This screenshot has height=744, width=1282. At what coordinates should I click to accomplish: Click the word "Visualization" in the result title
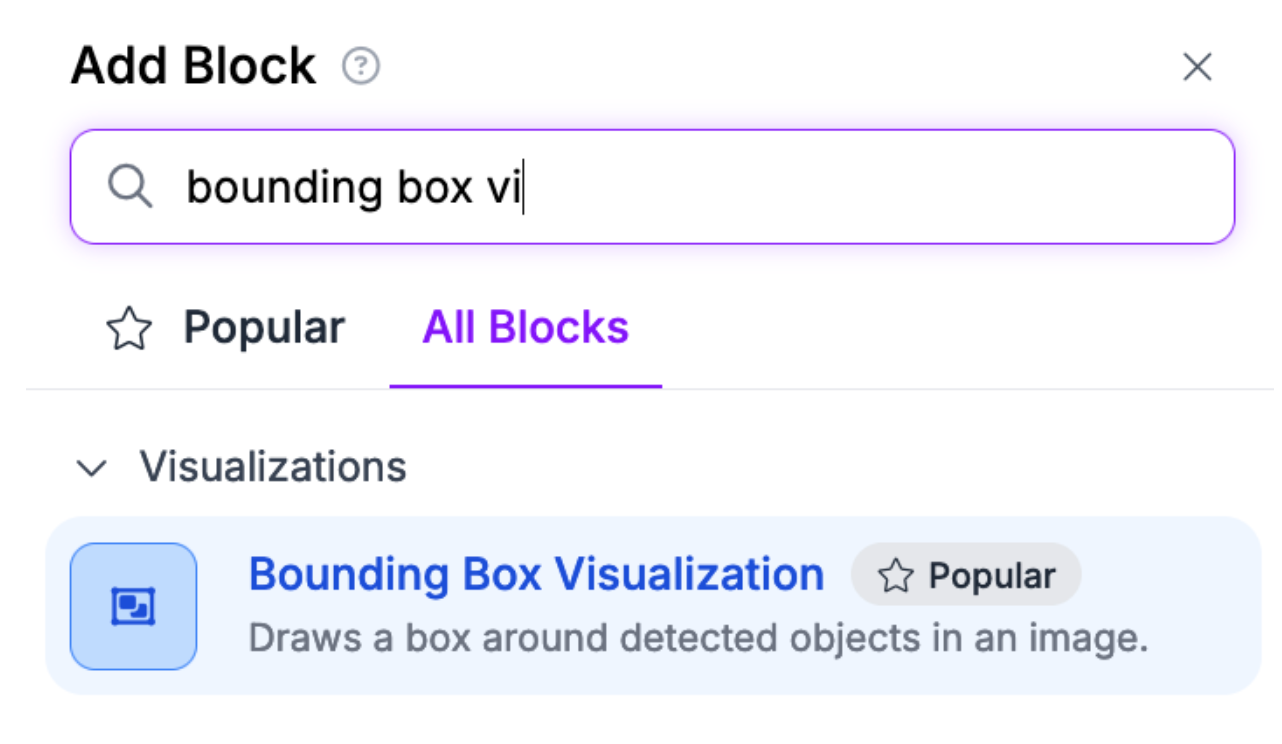(x=690, y=575)
